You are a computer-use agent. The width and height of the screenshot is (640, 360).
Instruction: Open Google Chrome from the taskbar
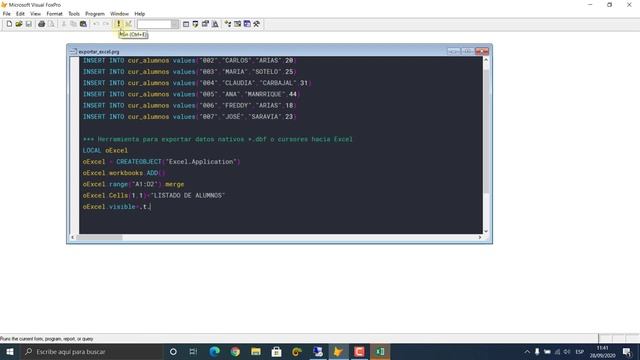[235, 351]
